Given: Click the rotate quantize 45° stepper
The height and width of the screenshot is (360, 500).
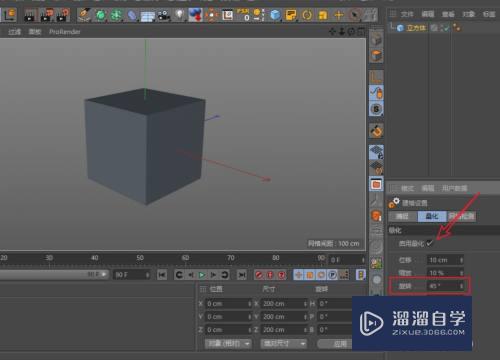Looking at the screenshot, I should 462,286.
